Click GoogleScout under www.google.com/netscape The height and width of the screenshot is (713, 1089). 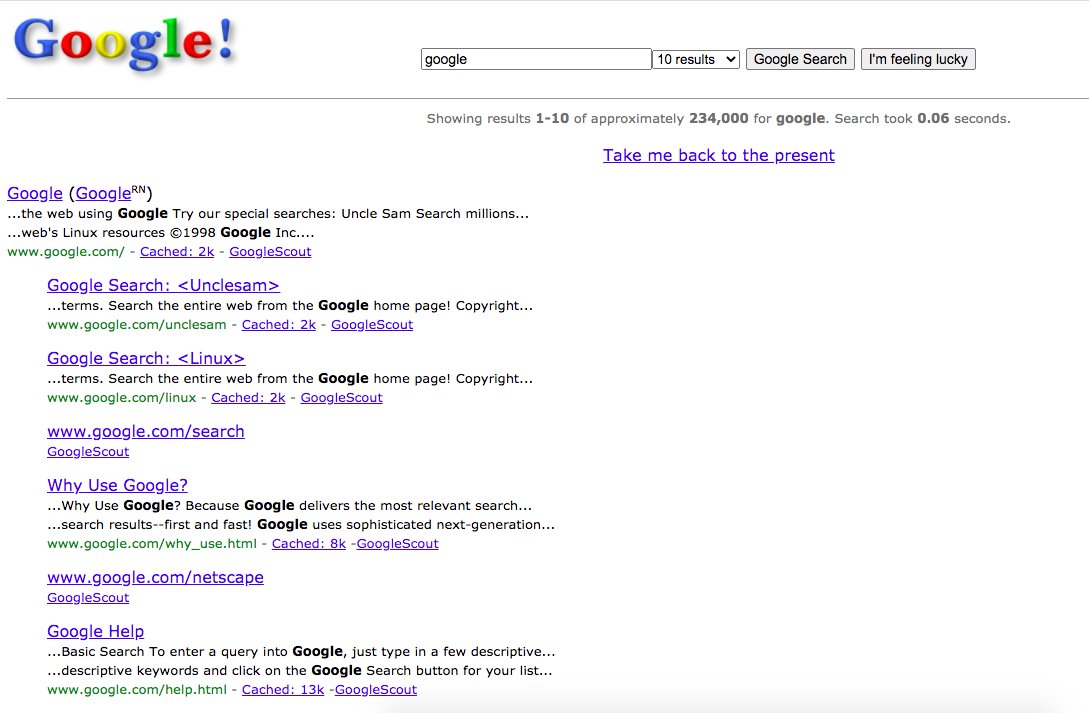click(88, 598)
